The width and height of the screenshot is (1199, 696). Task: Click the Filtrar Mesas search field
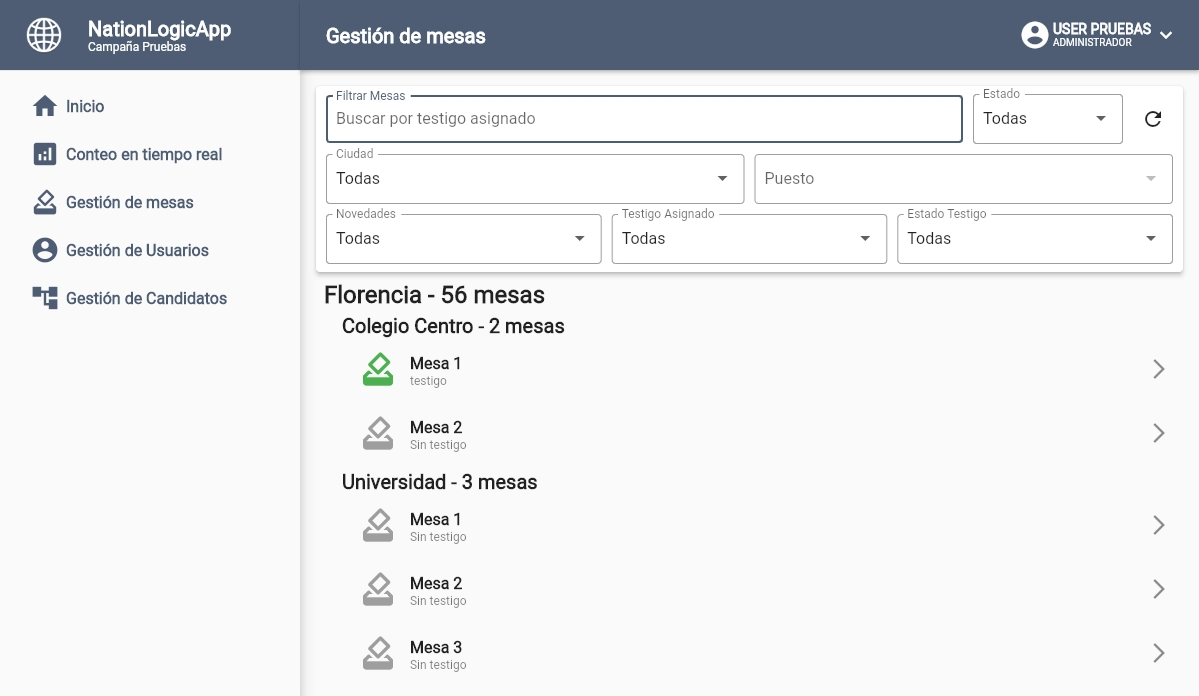point(643,118)
